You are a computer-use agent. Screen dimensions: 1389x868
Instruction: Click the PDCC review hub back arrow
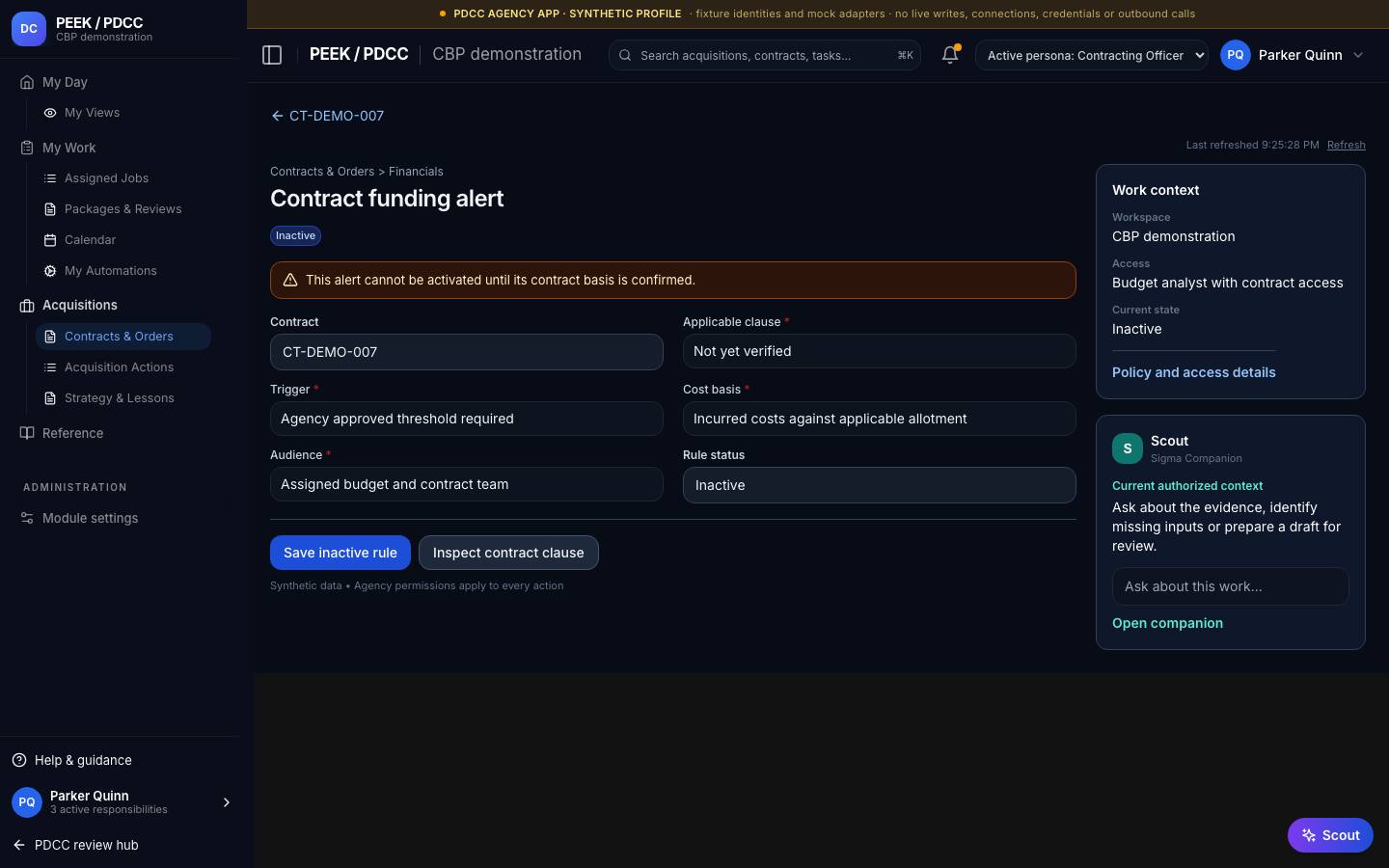[x=19, y=845]
